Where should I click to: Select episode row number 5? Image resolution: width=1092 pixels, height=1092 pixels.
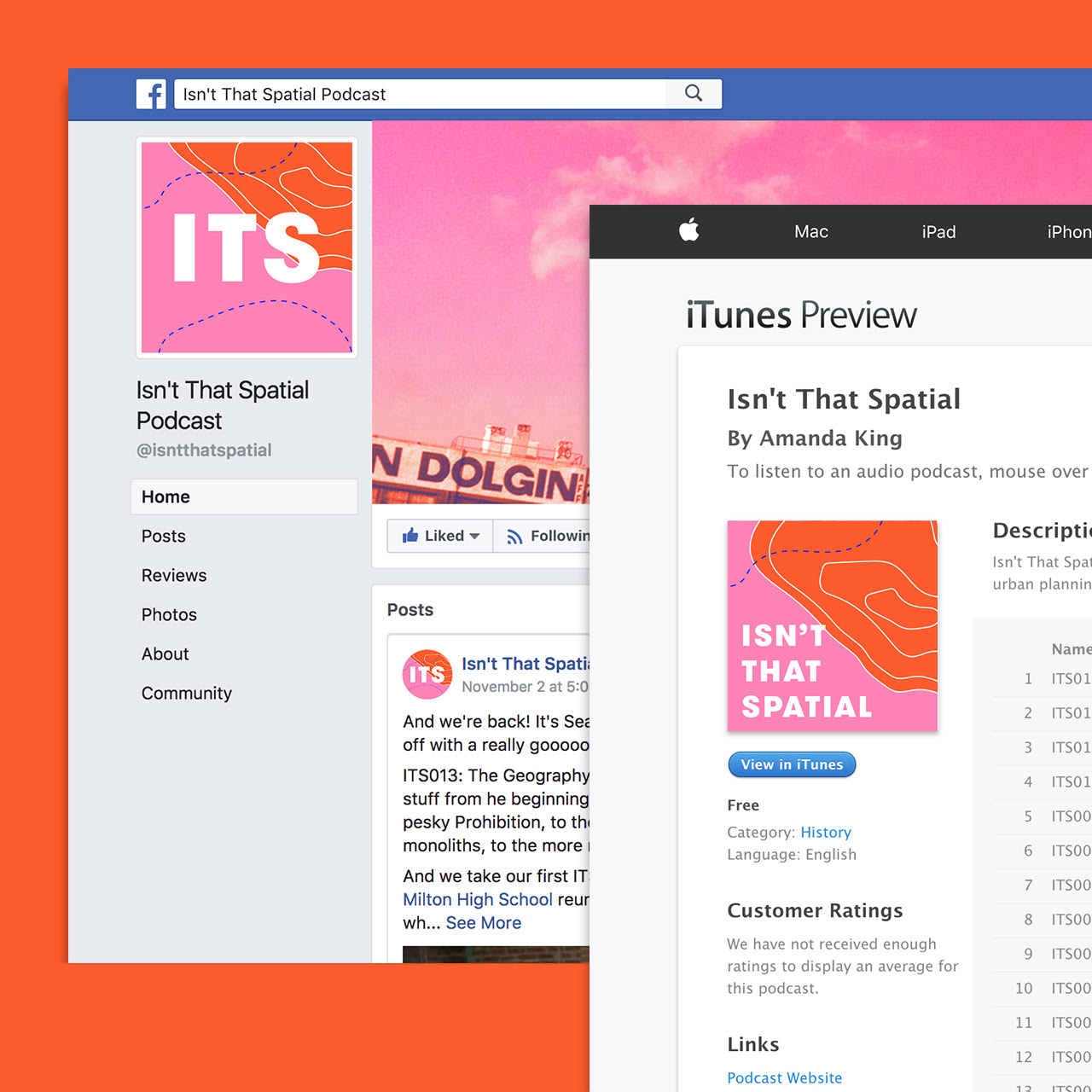[1042, 816]
